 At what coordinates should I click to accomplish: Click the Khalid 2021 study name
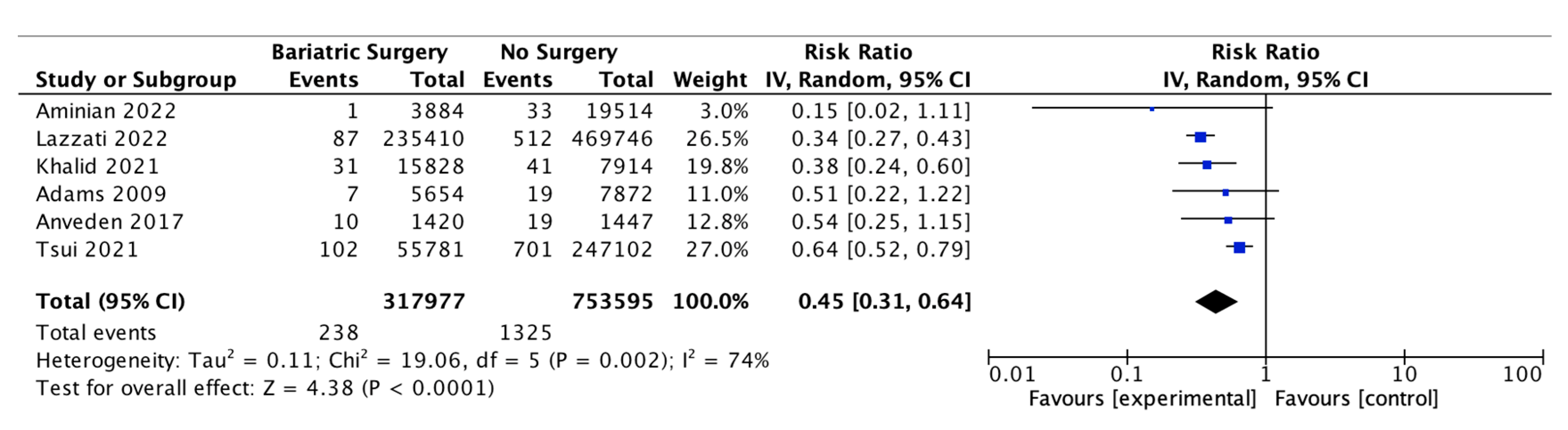coord(98,166)
